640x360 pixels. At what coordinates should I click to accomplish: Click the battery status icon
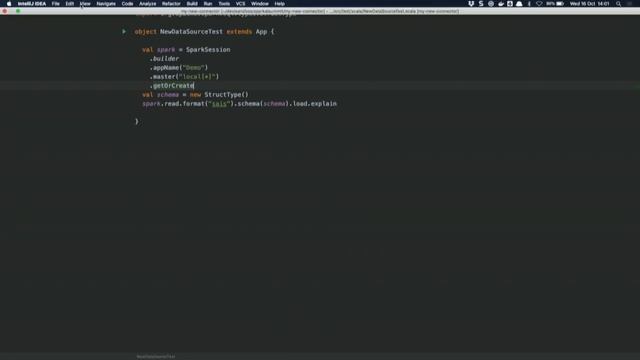pyautogui.click(x=560, y=4)
